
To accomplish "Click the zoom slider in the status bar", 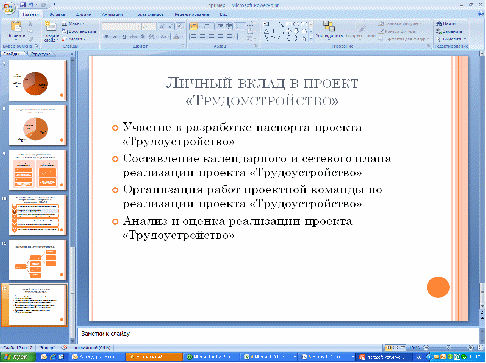I will point(448,348).
